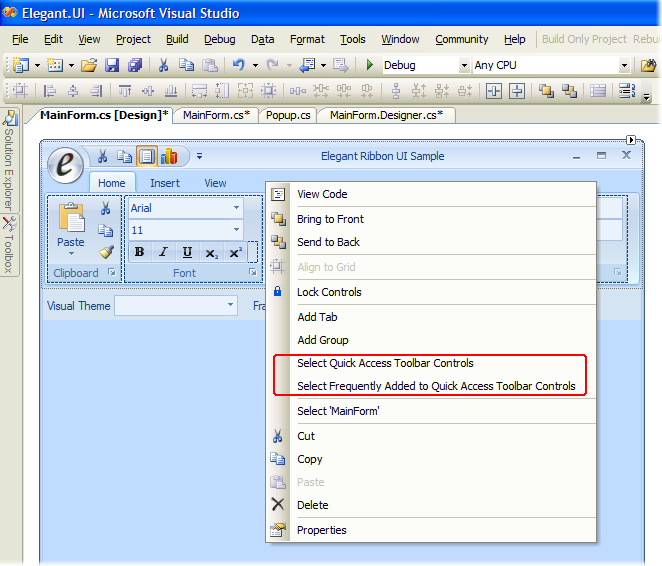
Task: Toggle Superscript formatting button
Action: click(235, 252)
